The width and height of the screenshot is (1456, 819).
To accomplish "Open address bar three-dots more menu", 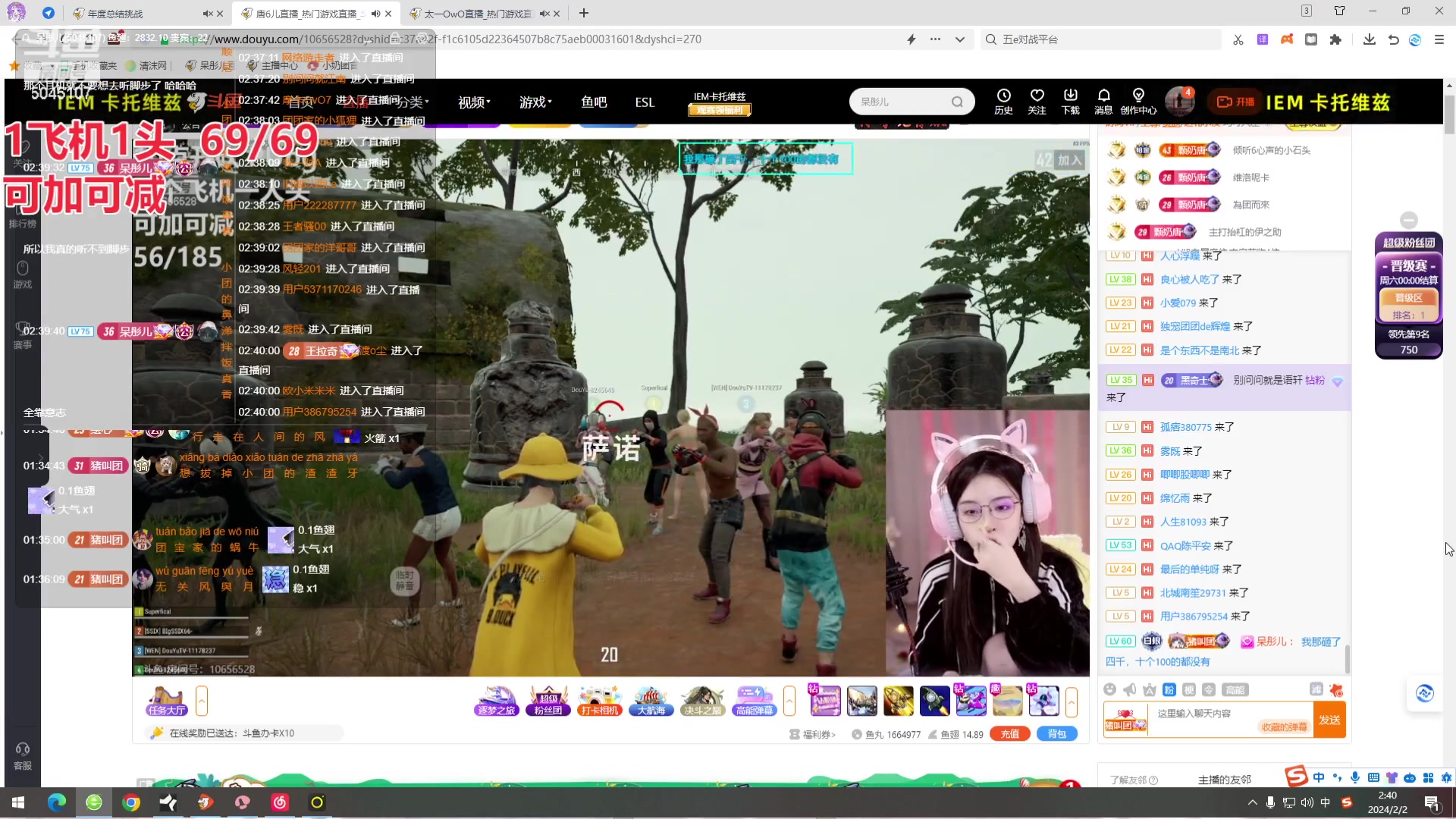I will coord(936,39).
